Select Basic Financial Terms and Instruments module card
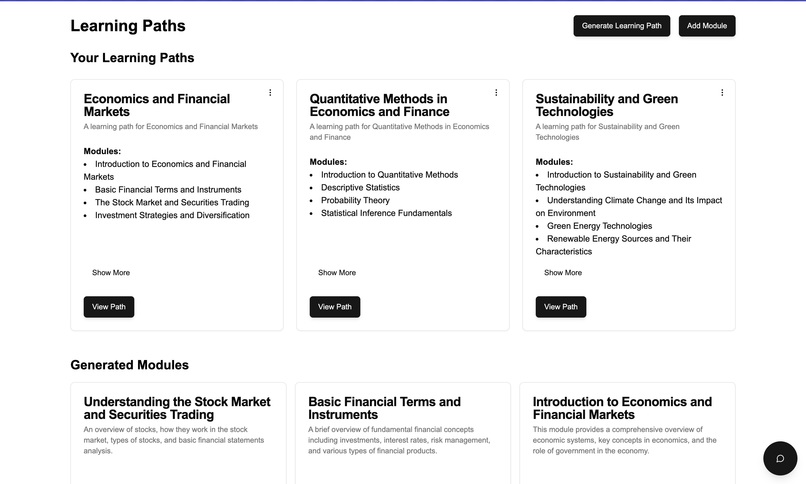 (402, 433)
